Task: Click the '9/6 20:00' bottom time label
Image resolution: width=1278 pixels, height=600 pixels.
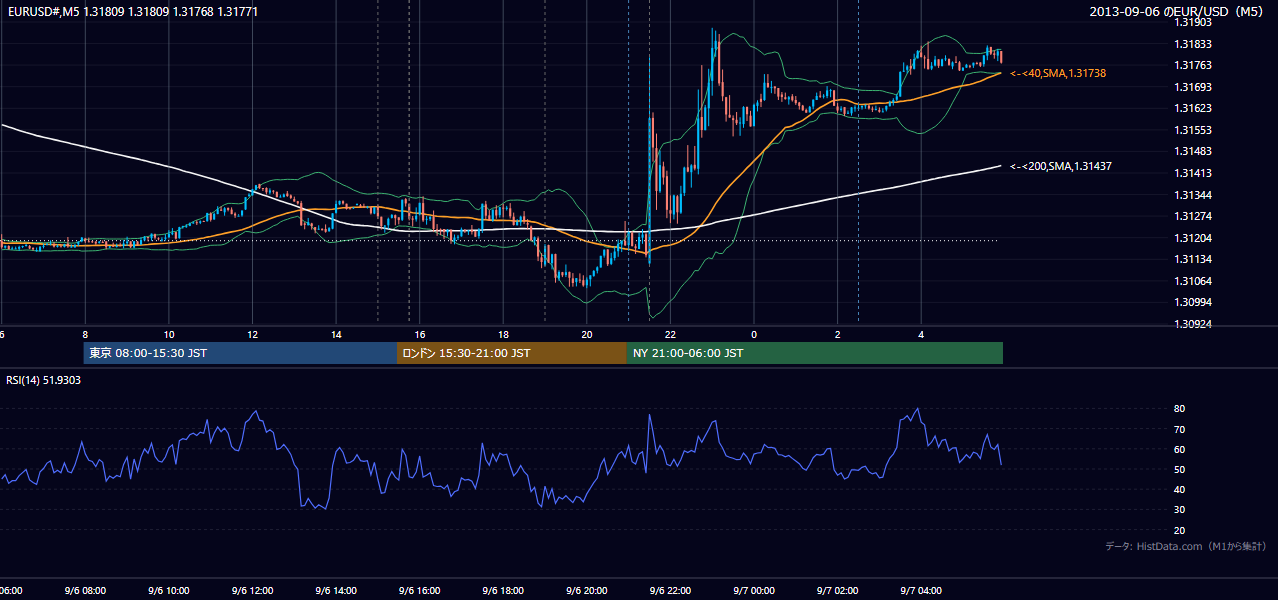Action: [586, 590]
